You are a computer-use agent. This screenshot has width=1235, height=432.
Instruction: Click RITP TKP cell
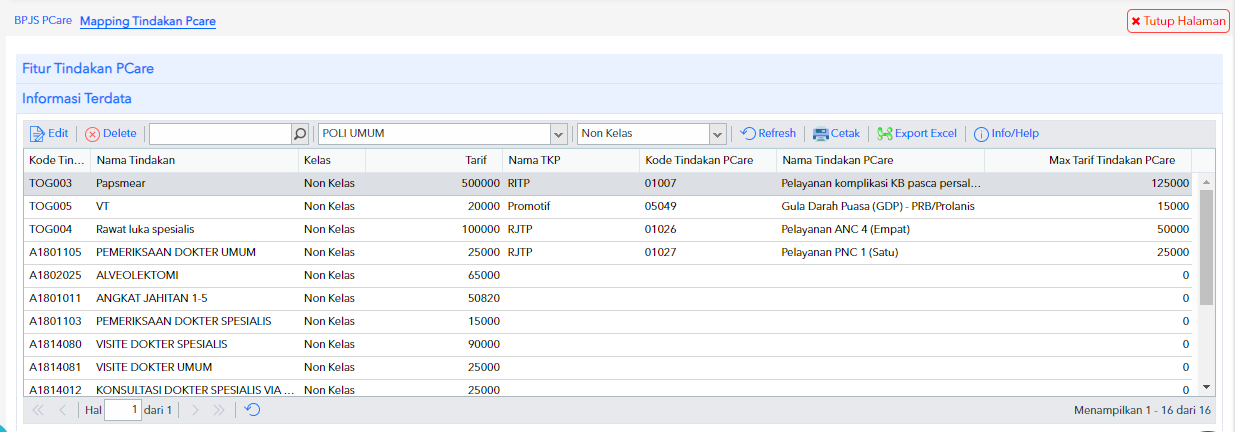point(570,184)
